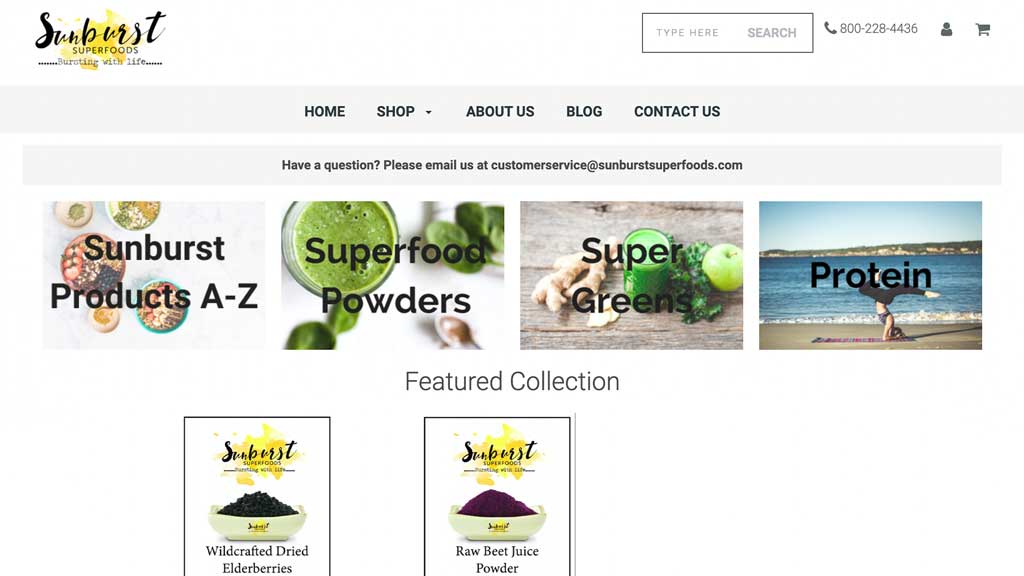This screenshot has height=576, width=1024.
Task: View the Wildcrafted Dried Elderberries product
Action: point(257,496)
